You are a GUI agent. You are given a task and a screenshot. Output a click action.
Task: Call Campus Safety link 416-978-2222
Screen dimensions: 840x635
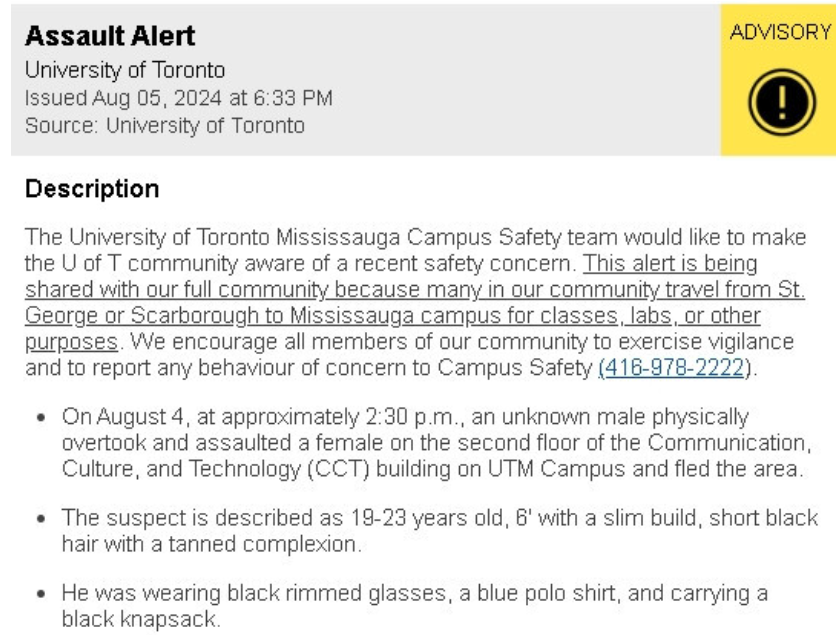[x=672, y=368]
